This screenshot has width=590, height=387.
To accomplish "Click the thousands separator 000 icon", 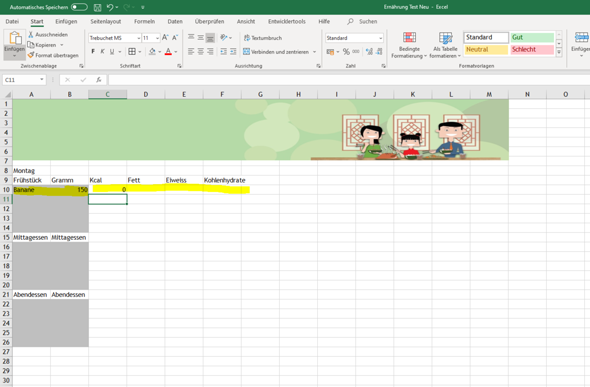I will pos(356,52).
